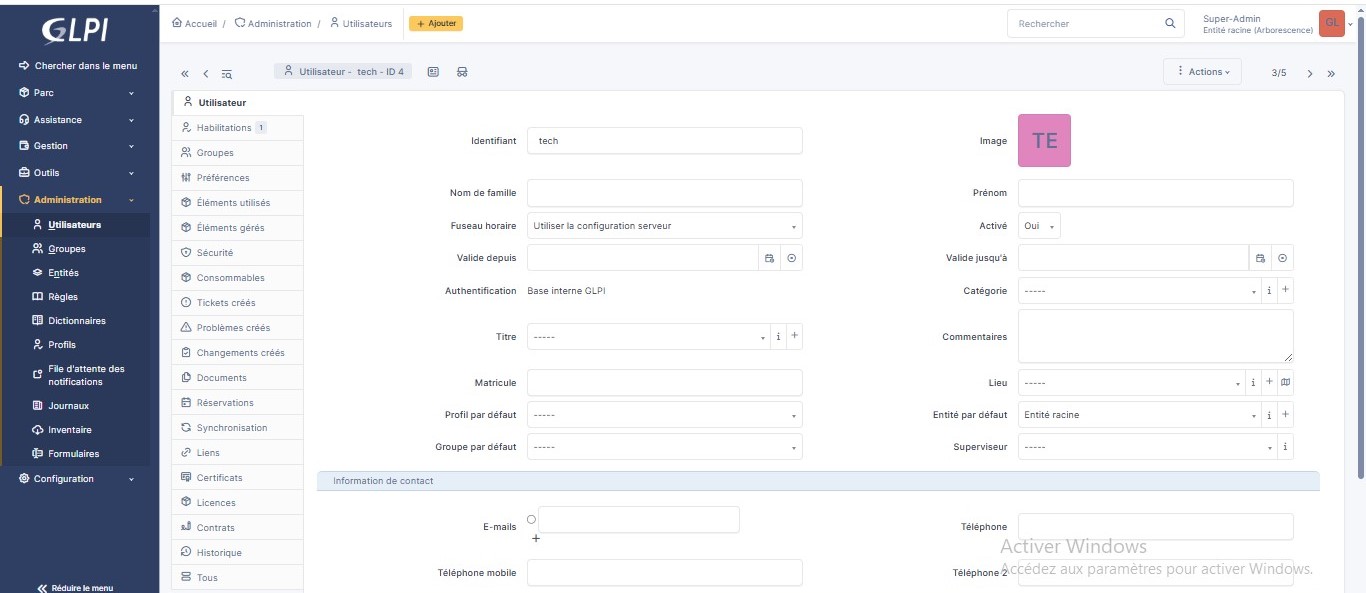Open the Groupes tab
This screenshot has height=593, width=1366.
tap(237, 153)
